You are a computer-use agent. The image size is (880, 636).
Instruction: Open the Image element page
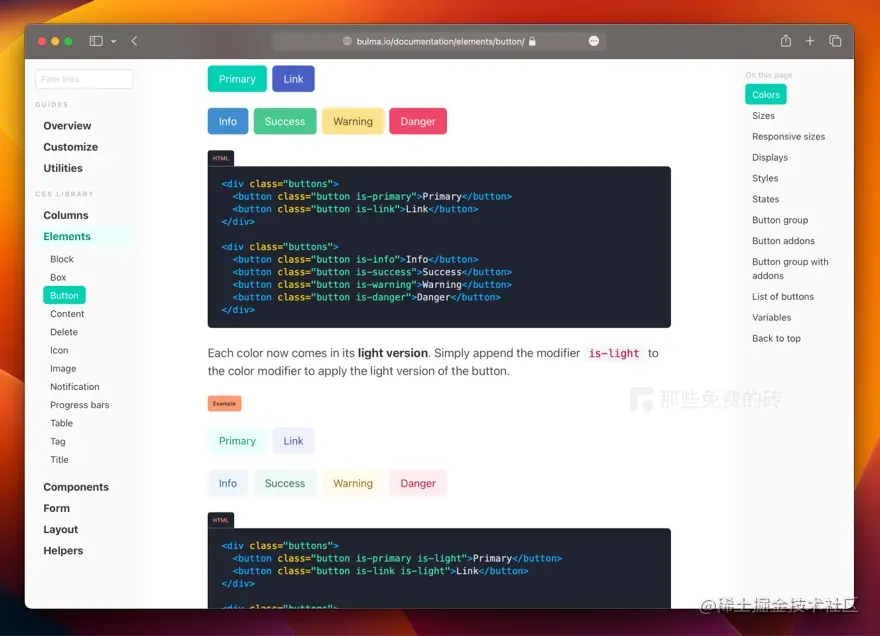[63, 369]
